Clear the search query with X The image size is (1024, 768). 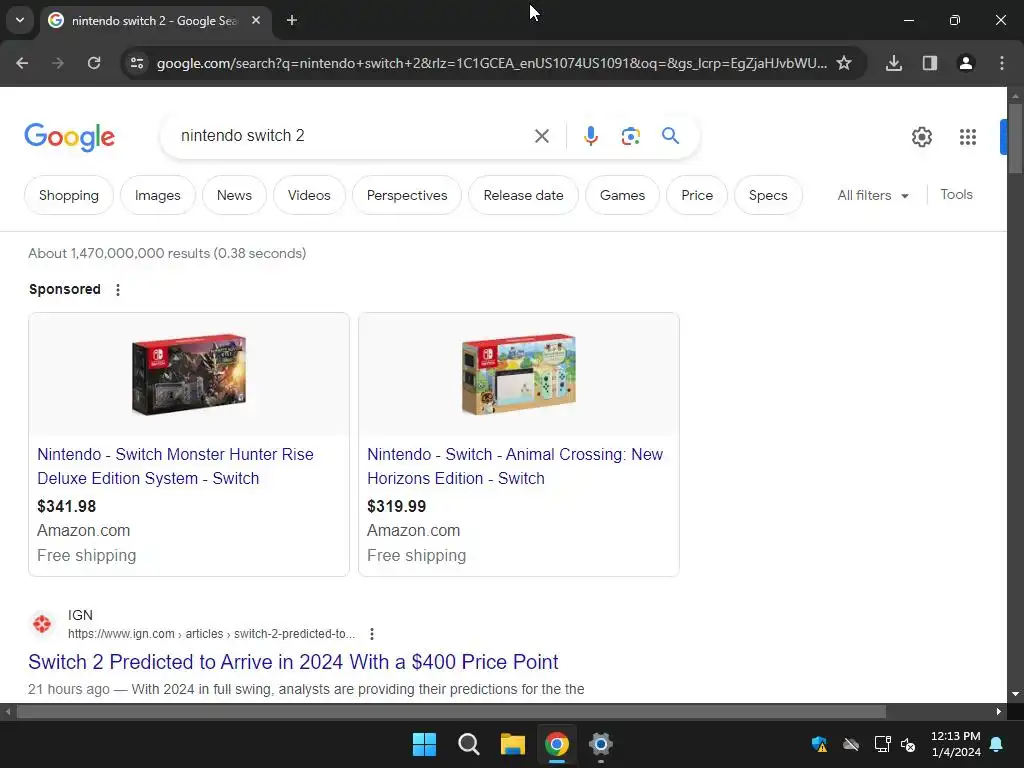(541, 136)
